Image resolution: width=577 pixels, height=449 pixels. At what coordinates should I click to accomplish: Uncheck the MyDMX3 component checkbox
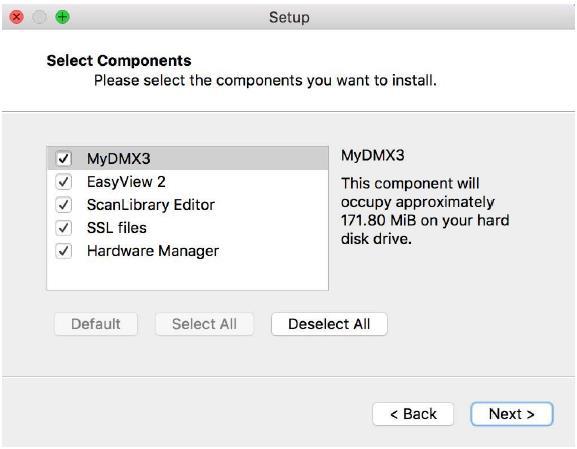pyautogui.click(x=64, y=159)
